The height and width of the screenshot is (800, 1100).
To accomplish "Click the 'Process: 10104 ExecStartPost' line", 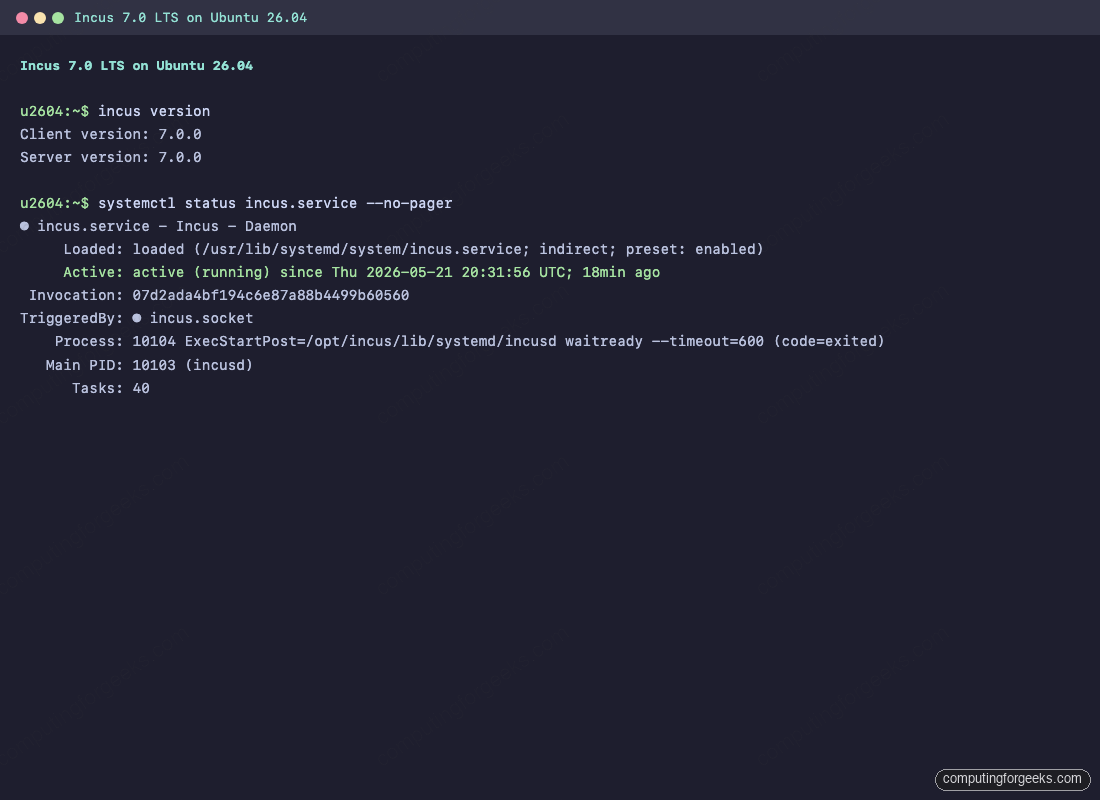I will pyautogui.click(x=469, y=341).
